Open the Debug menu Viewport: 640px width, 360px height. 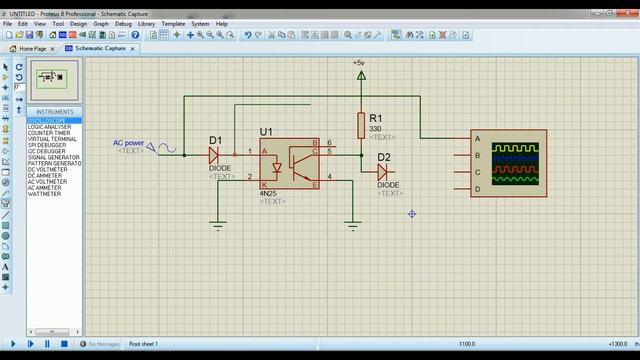click(x=123, y=24)
